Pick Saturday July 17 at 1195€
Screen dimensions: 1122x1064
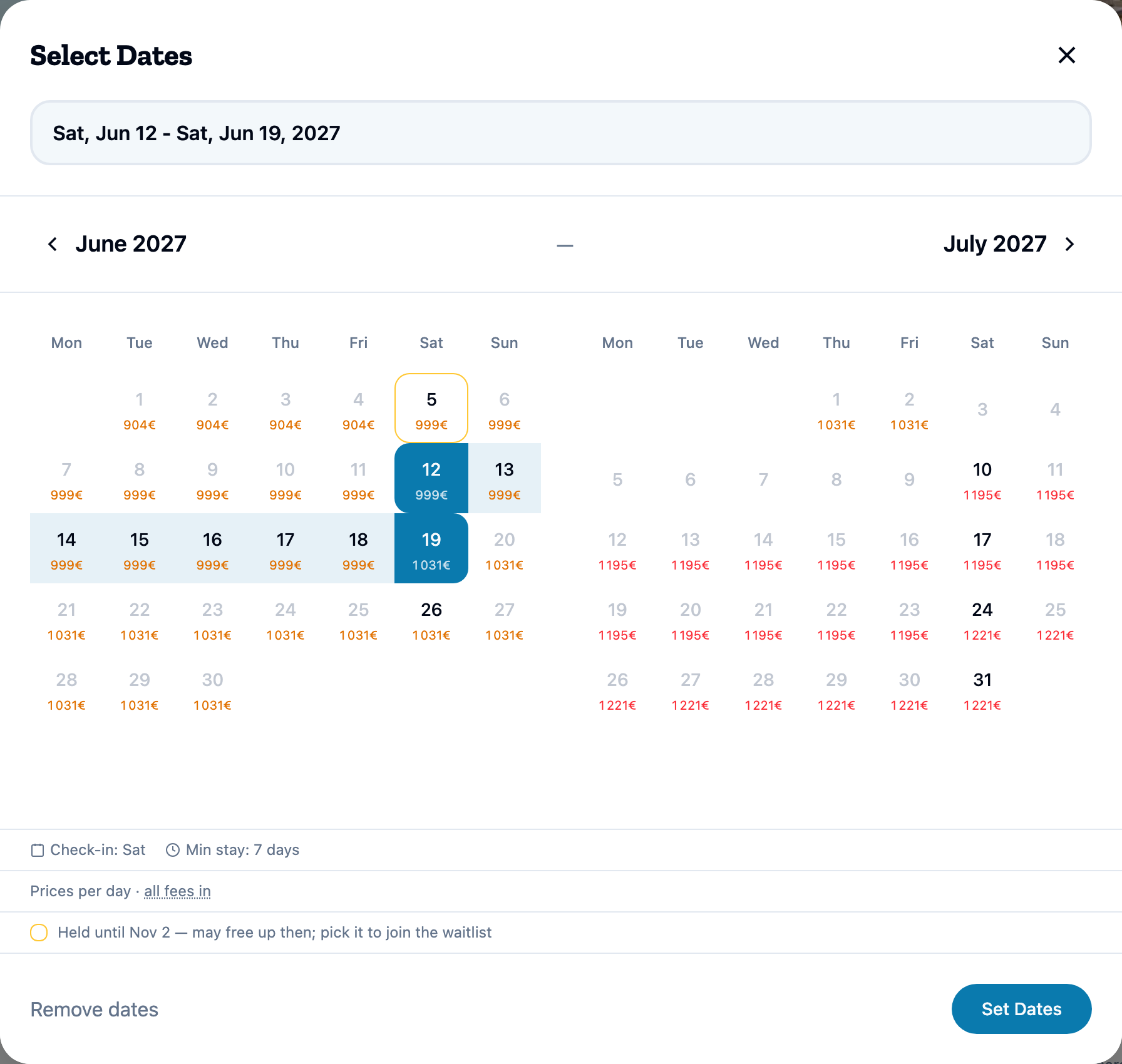point(982,548)
